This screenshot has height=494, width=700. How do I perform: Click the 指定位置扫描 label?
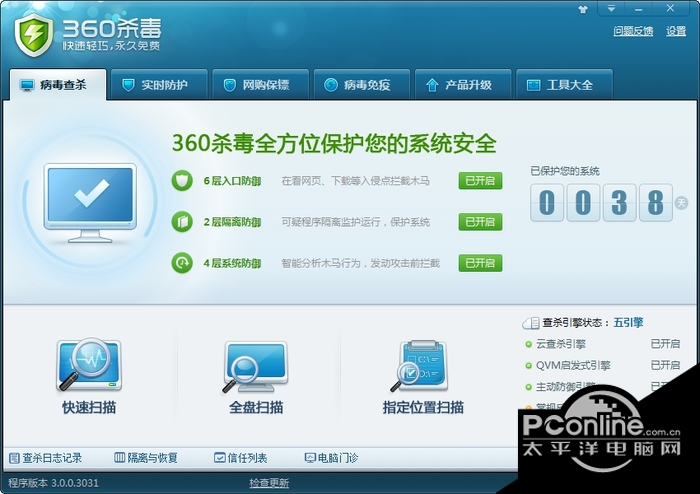click(x=423, y=407)
